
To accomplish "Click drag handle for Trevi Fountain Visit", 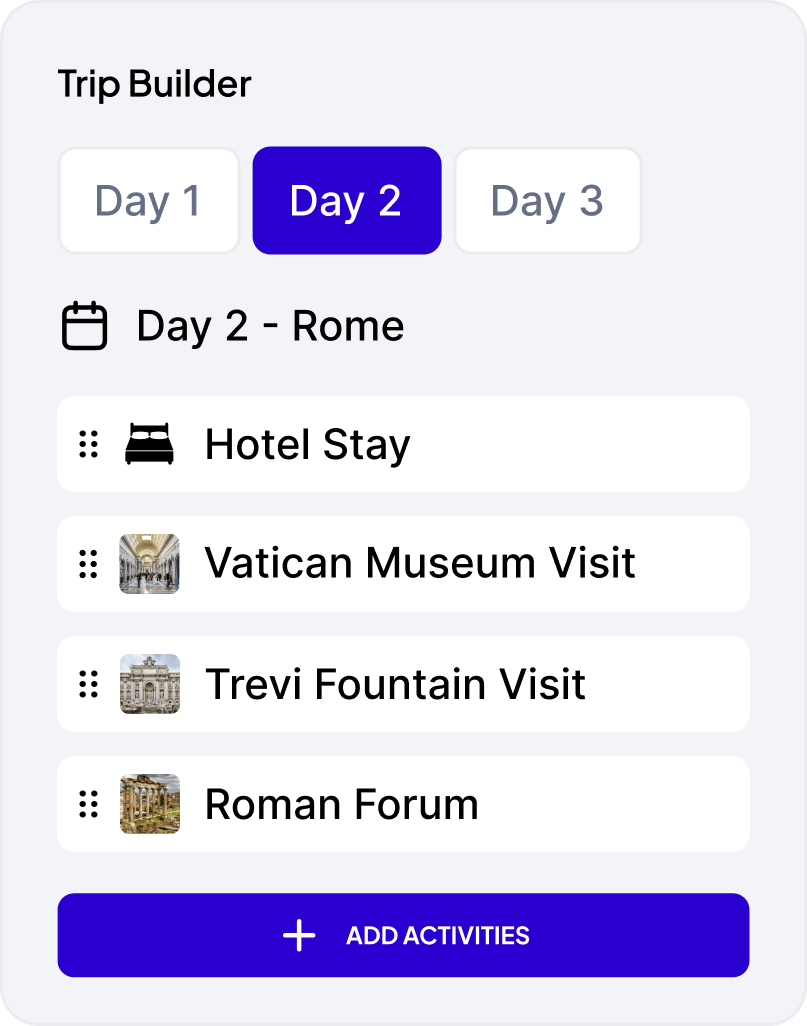I will [89, 684].
